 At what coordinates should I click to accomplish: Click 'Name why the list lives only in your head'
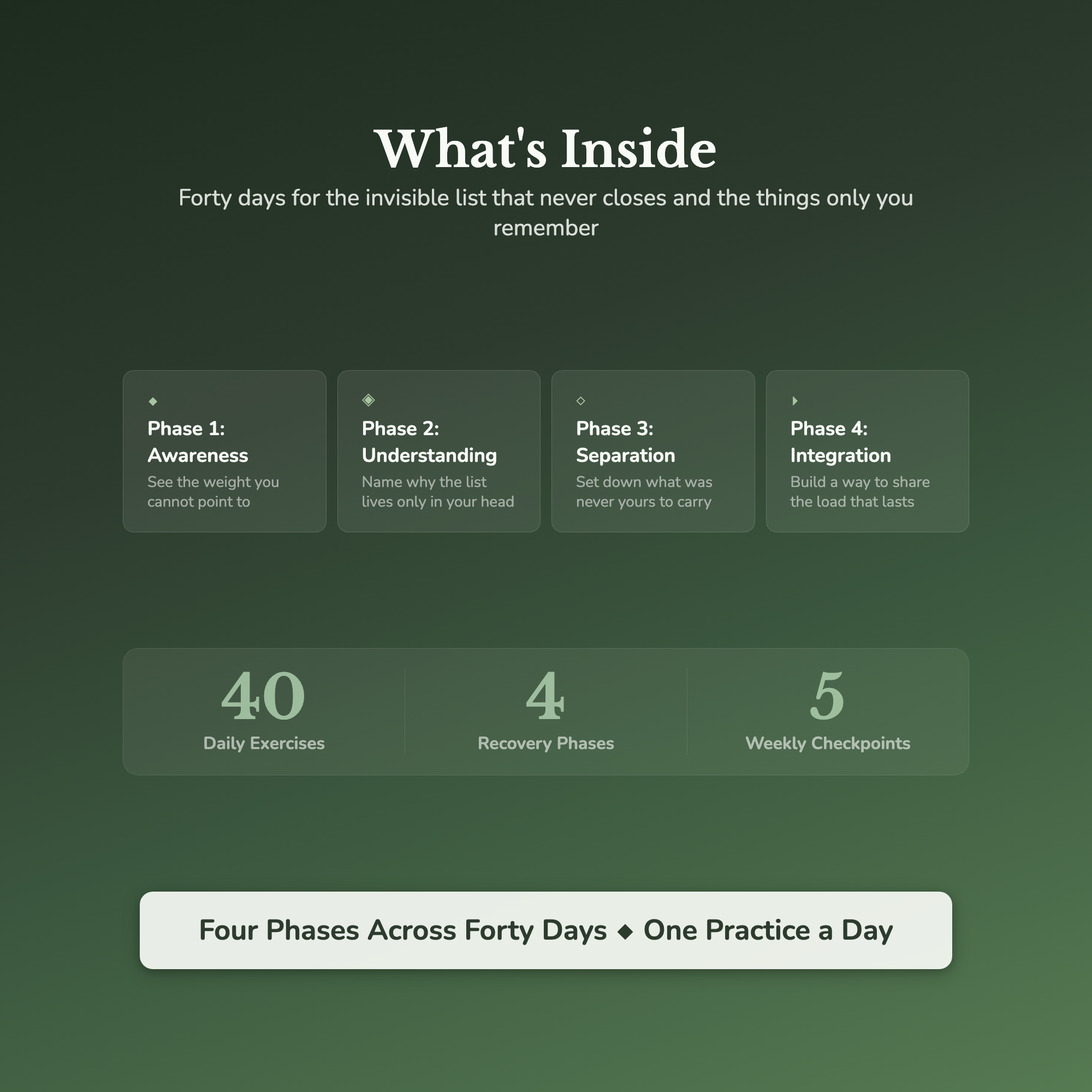tap(438, 492)
